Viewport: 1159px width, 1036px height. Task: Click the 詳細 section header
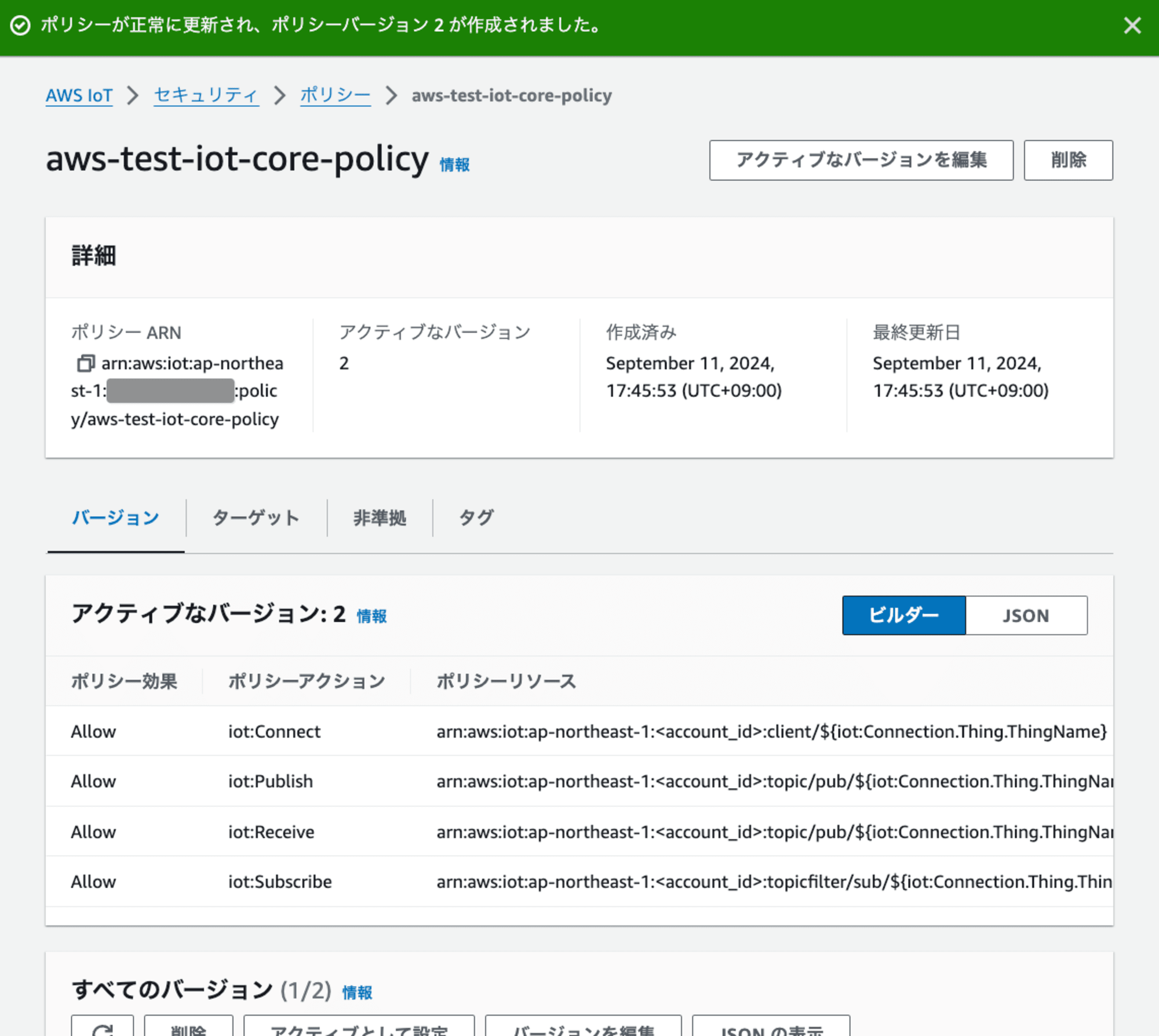(93, 256)
